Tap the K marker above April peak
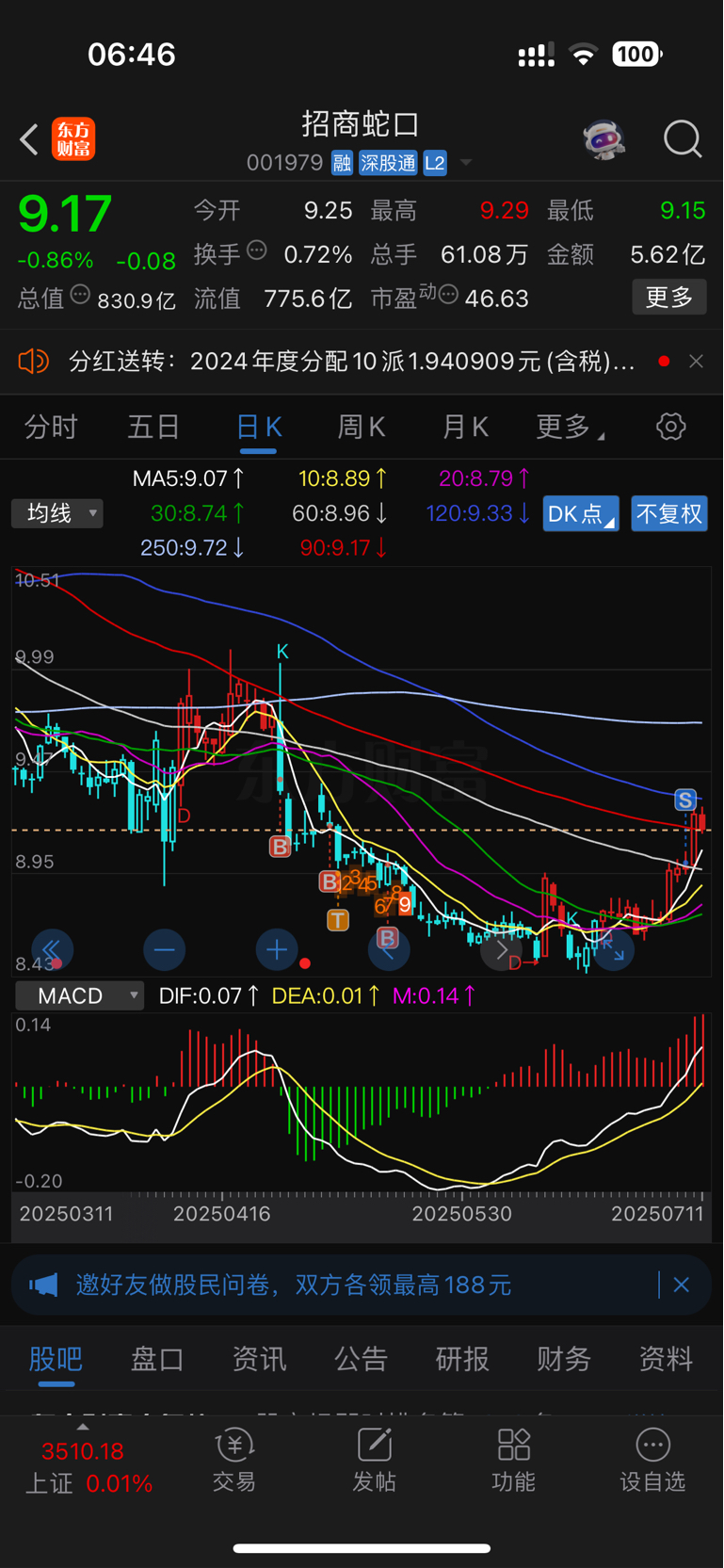 [282, 651]
